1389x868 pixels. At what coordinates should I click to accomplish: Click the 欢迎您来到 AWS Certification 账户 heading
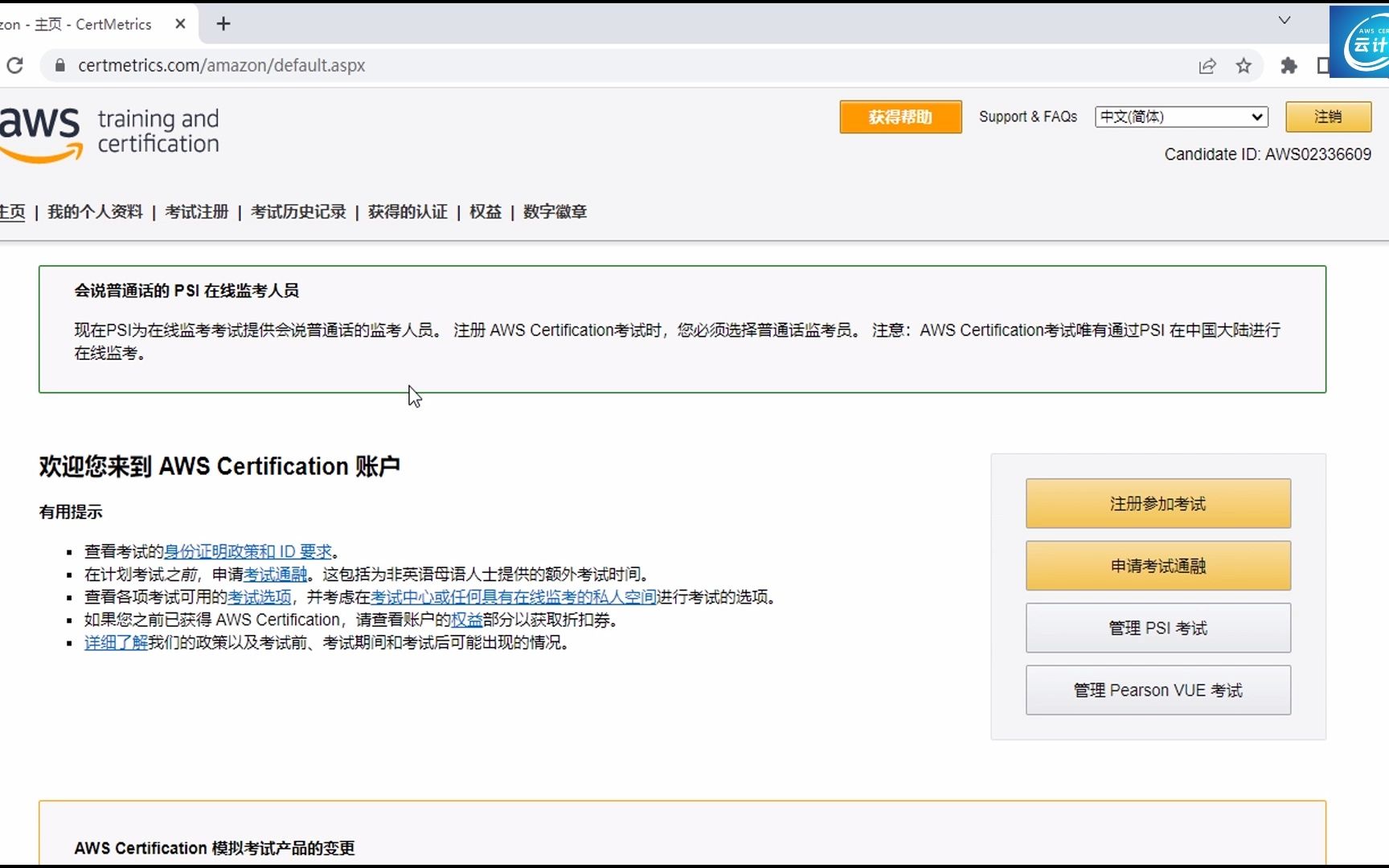click(x=219, y=466)
